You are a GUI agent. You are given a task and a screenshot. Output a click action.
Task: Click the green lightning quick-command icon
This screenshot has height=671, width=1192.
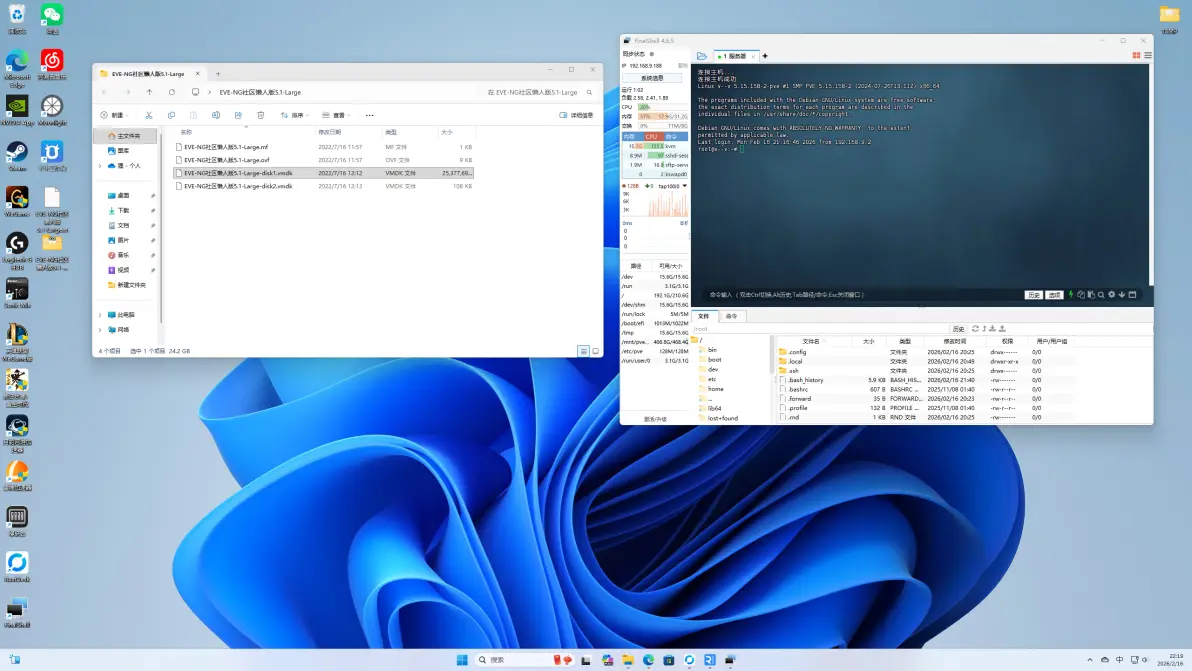pos(1071,295)
